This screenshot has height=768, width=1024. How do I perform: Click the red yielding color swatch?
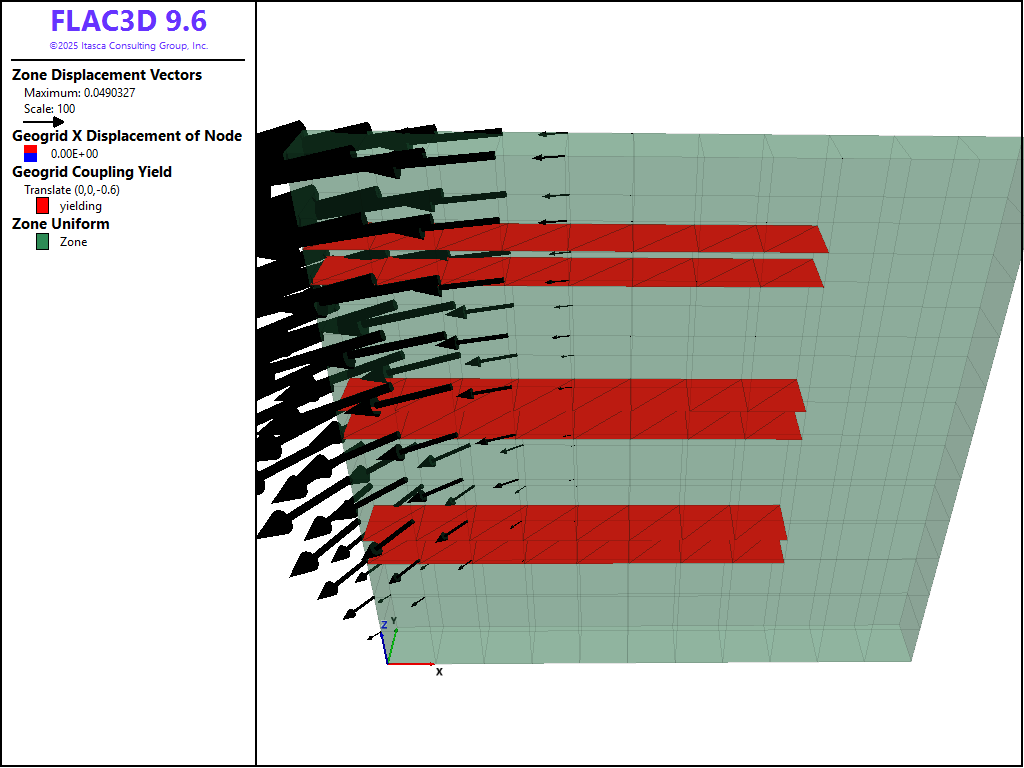[42, 206]
